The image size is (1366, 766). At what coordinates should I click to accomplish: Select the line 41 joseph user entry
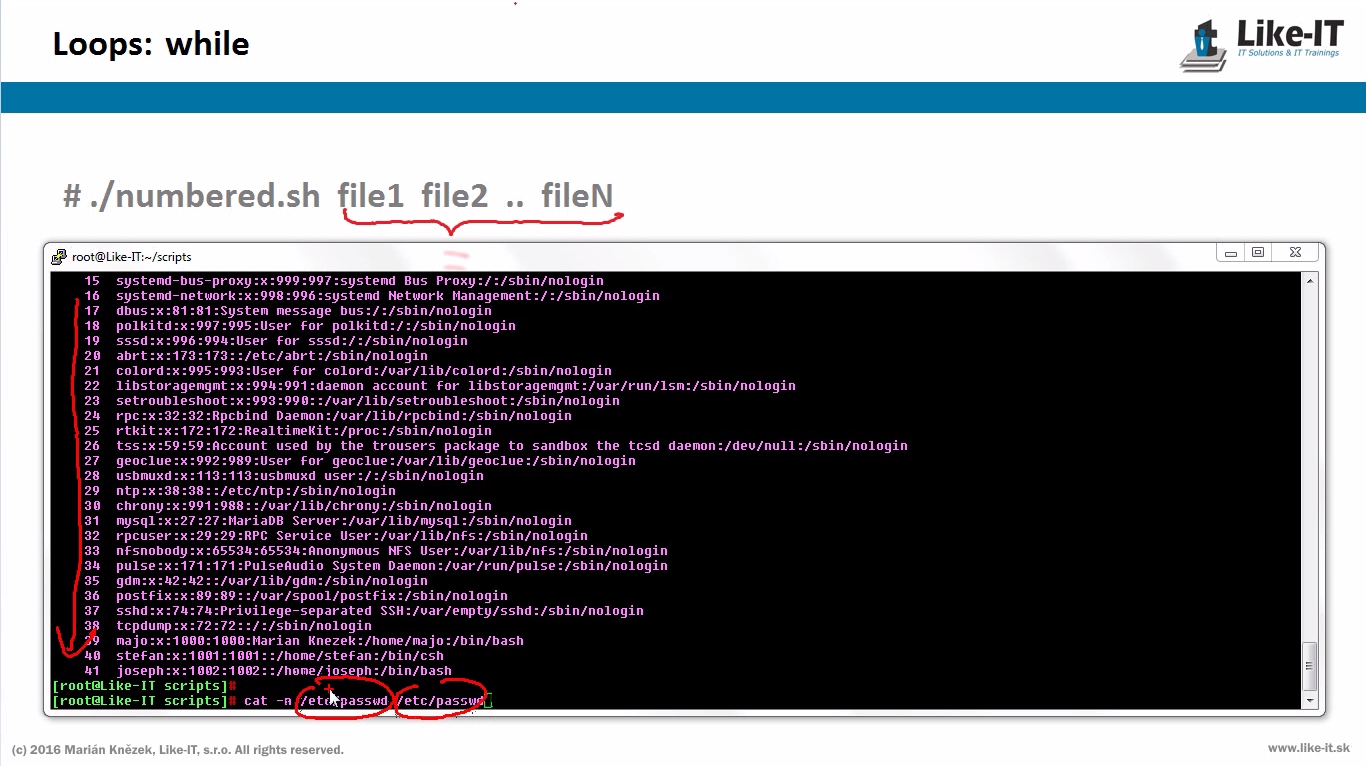(x=284, y=671)
